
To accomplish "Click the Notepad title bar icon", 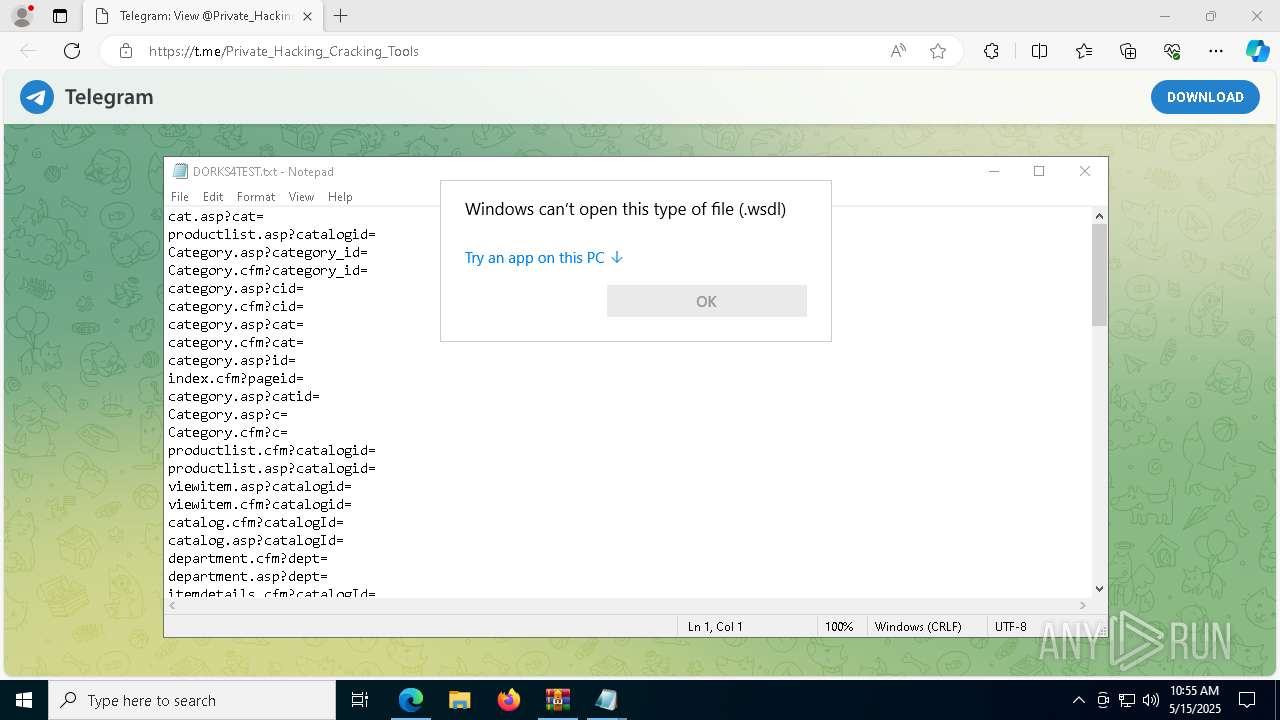I will pyautogui.click(x=180, y=171).
